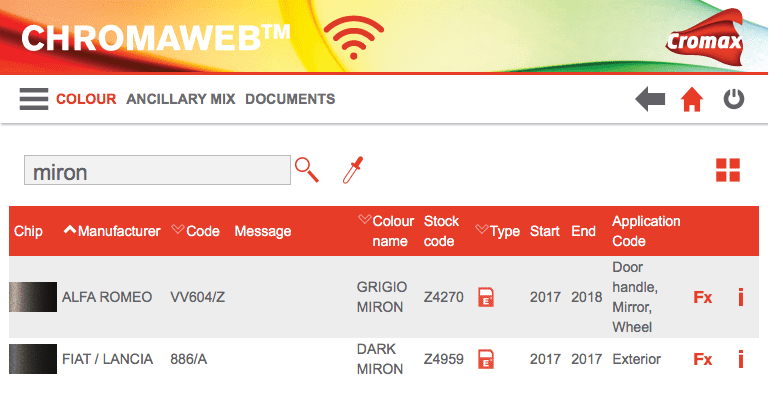The height and width of the screenshot is (393, 783).
Task: Select the COLOUR tab
Action: (86, 99)
